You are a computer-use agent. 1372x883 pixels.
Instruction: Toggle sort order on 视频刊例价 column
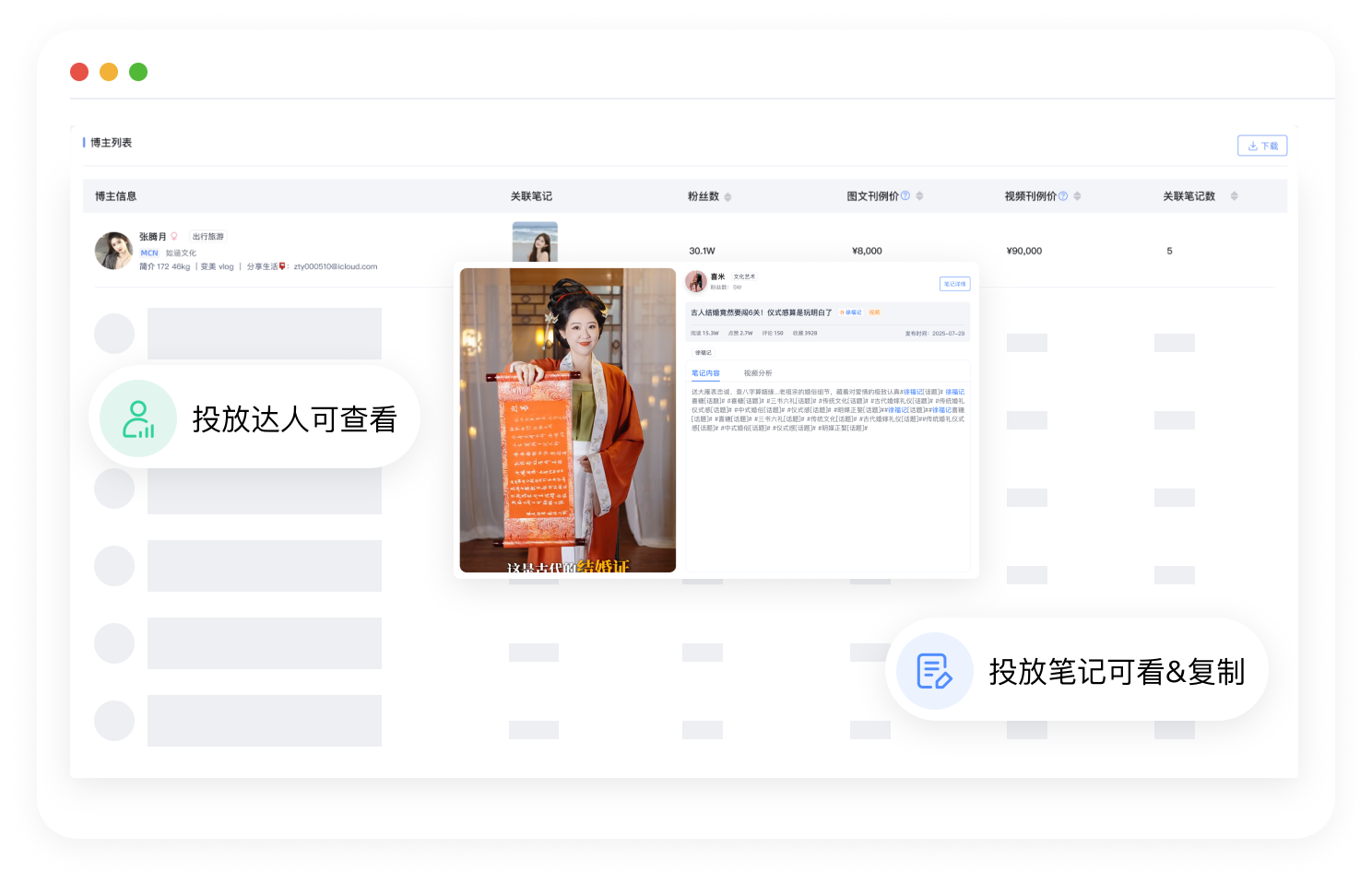[1077, 195]
